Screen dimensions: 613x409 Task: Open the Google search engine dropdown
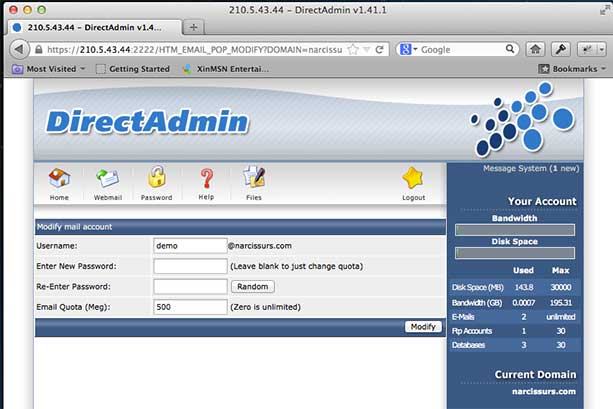tap(408, 49)
